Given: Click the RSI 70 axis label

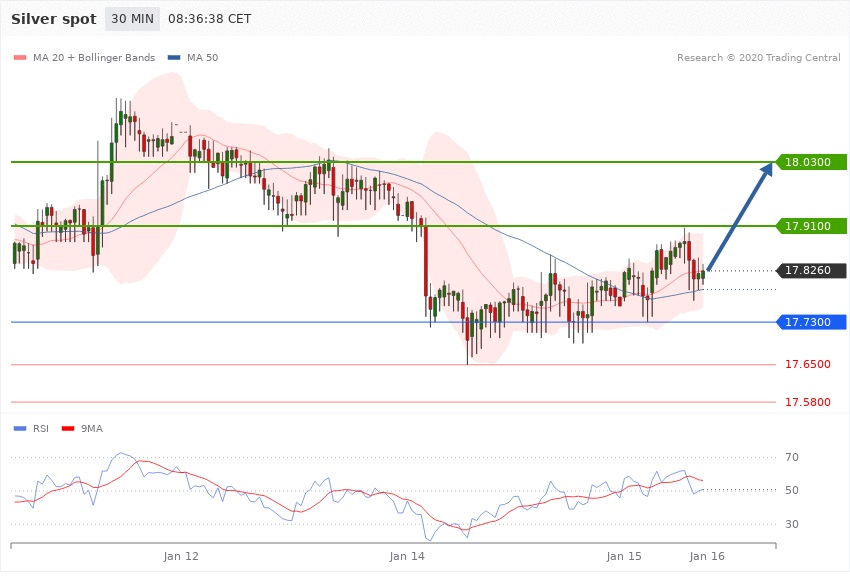Looking at the screenshot, I should pos(791,458).
